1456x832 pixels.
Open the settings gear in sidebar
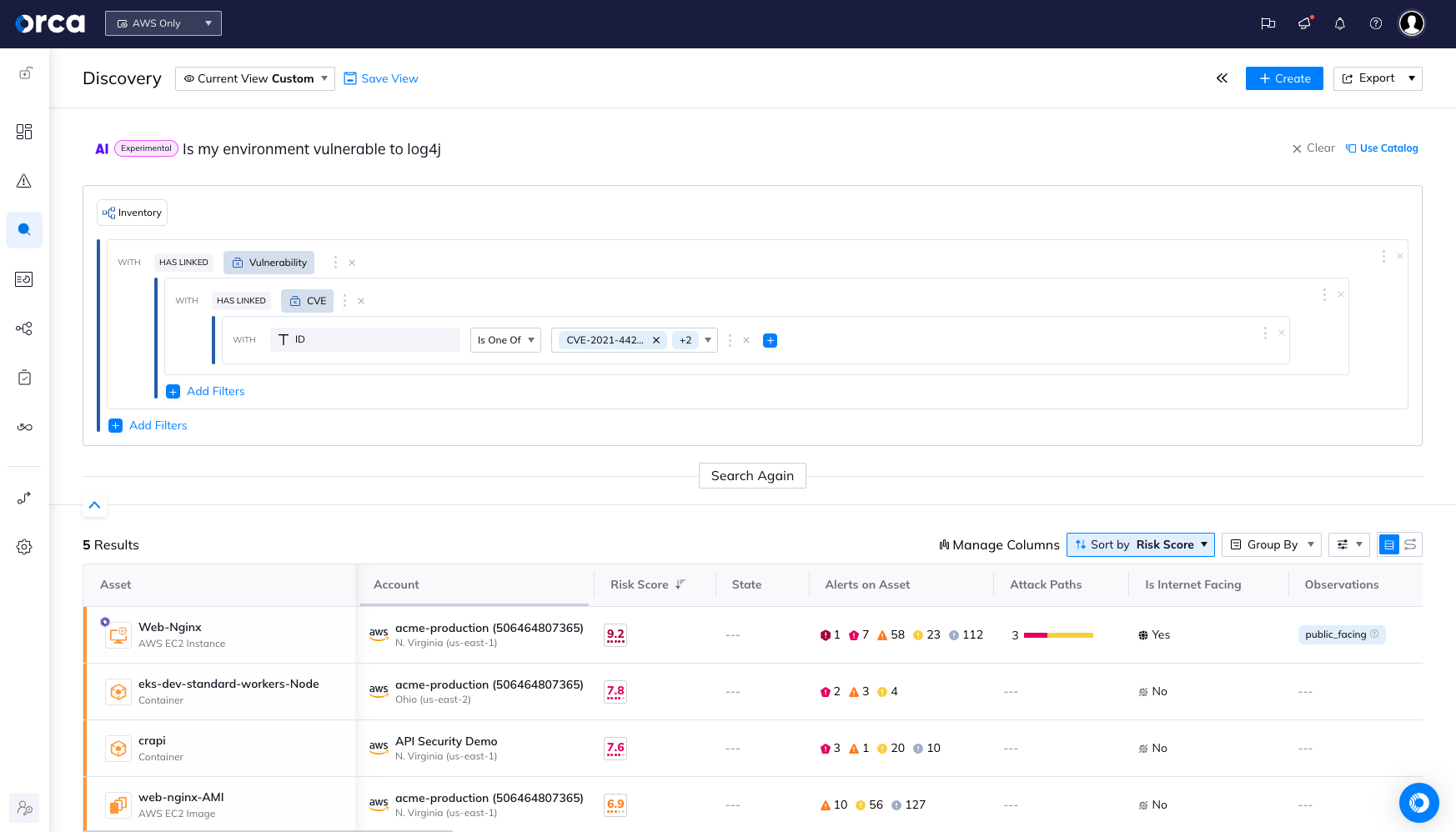[24, 547]
